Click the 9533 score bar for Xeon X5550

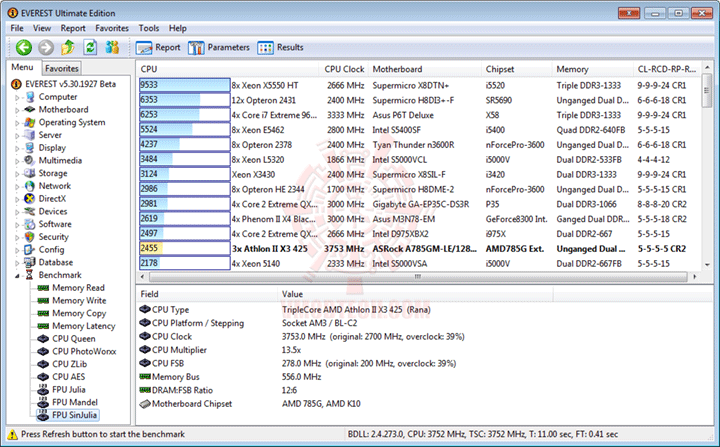point(185,85)
